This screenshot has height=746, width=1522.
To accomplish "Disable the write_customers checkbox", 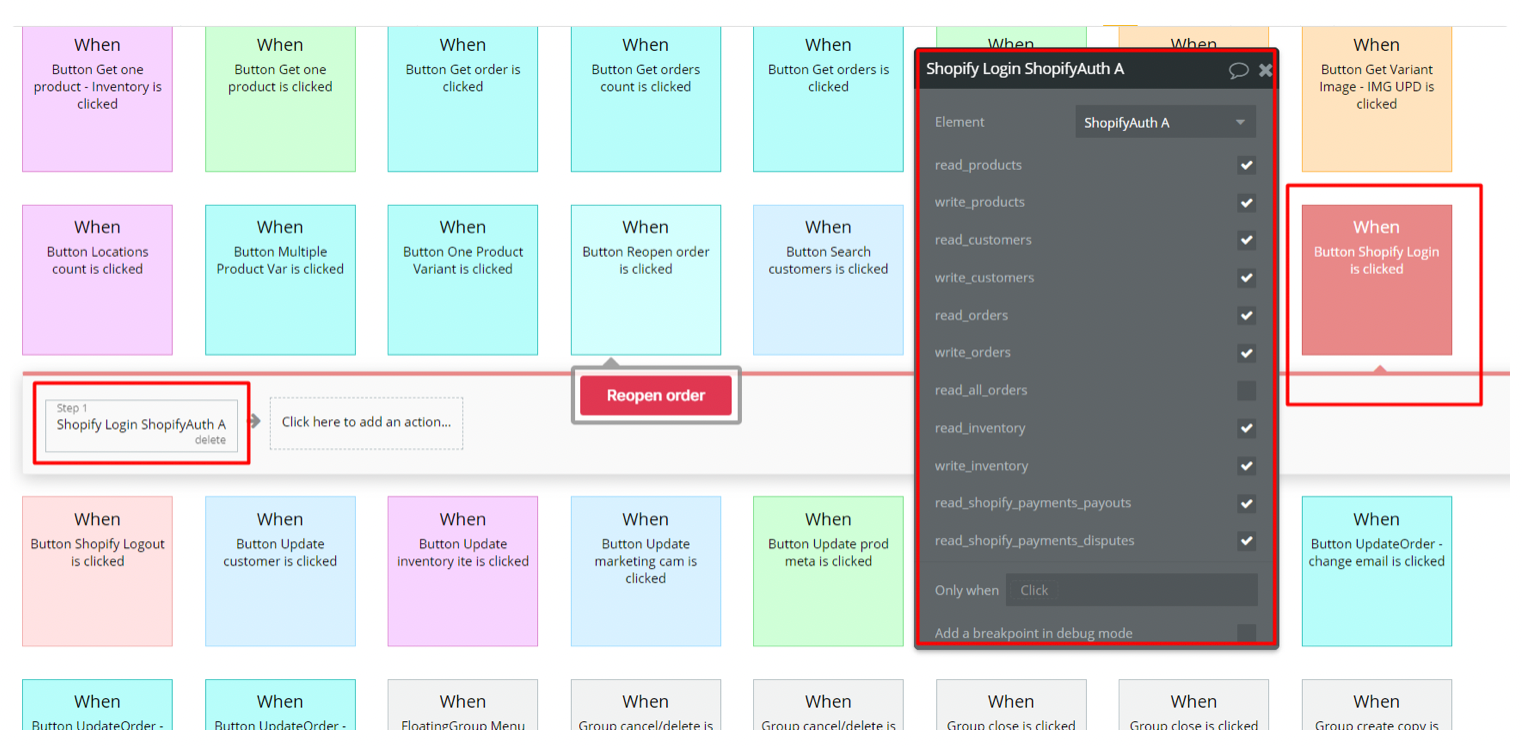I will pyautogui.click(x=1246, y=278).
